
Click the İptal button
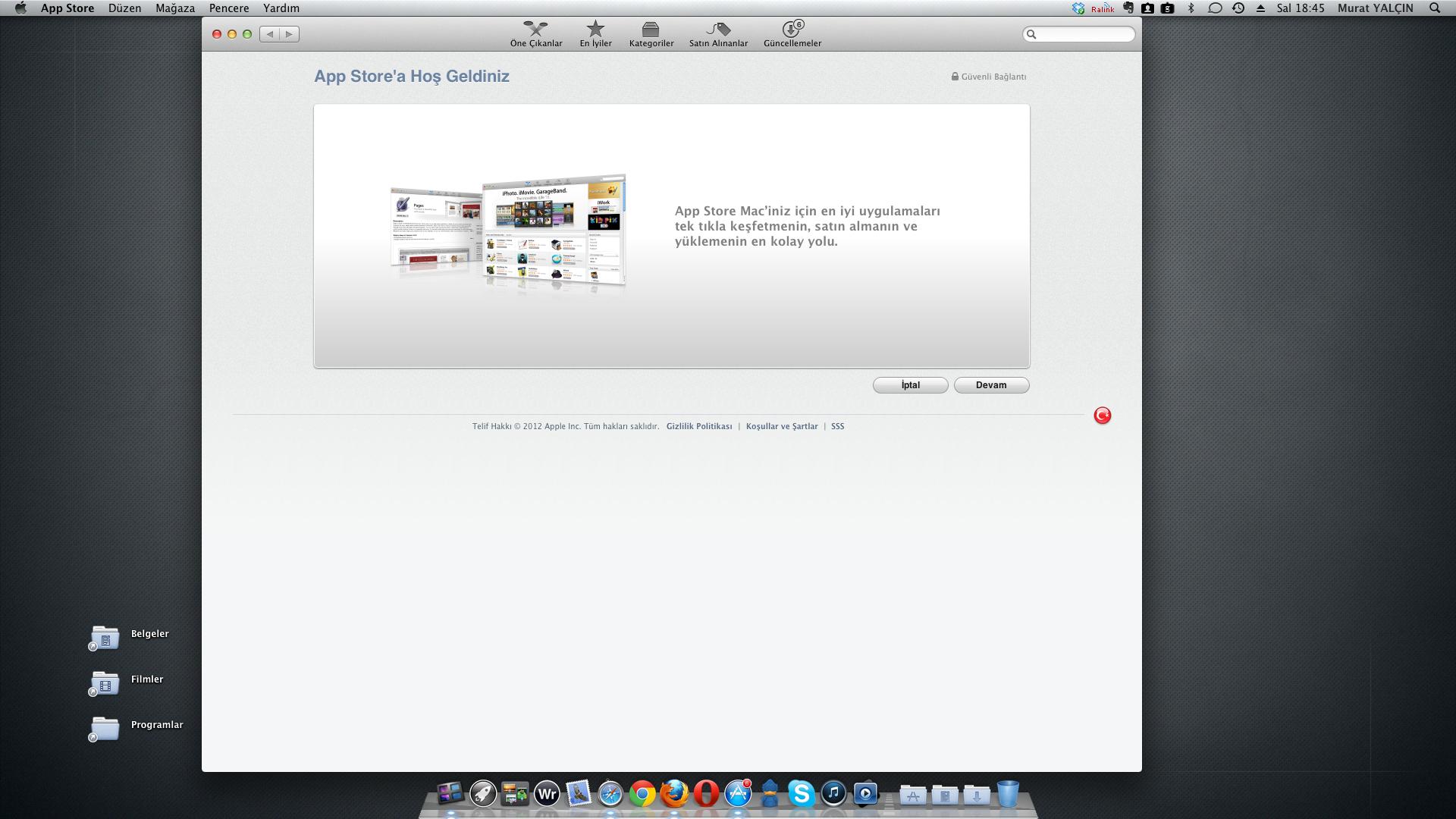(910, 385)
